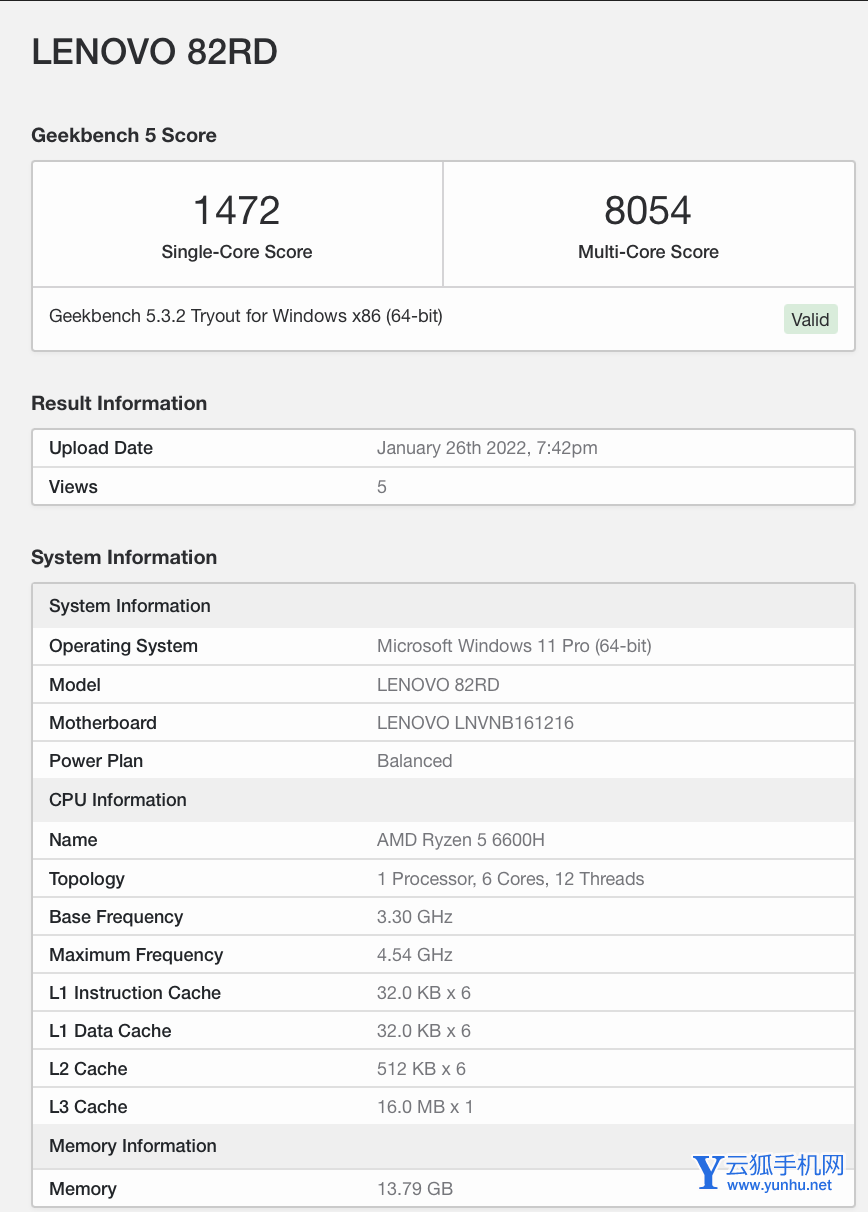The image size is (868, 1212).
Task: Click the Result Information heading
Action: click(x=119, y=403)
